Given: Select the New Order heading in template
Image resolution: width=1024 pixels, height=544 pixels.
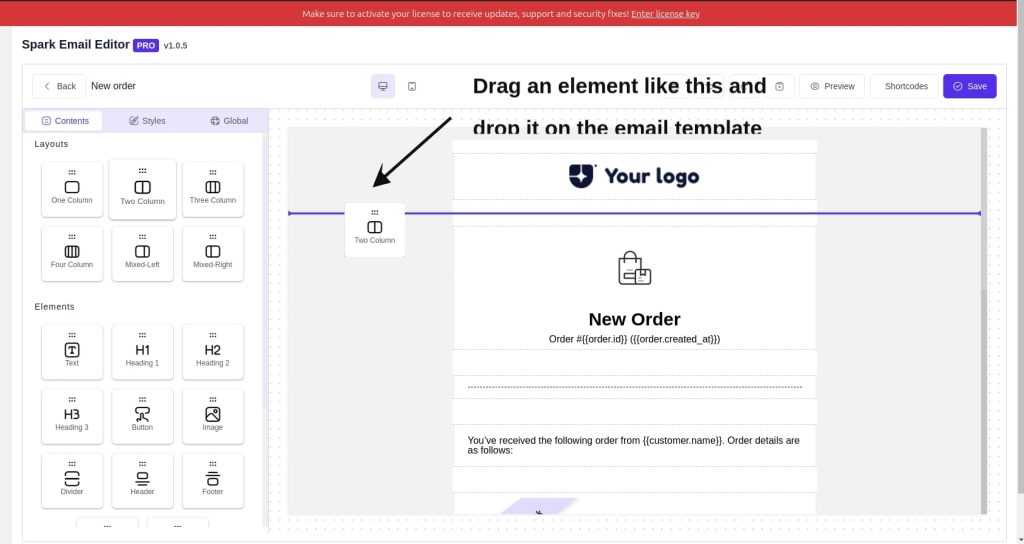Looking at the screenshot, I should click(634, 319).
